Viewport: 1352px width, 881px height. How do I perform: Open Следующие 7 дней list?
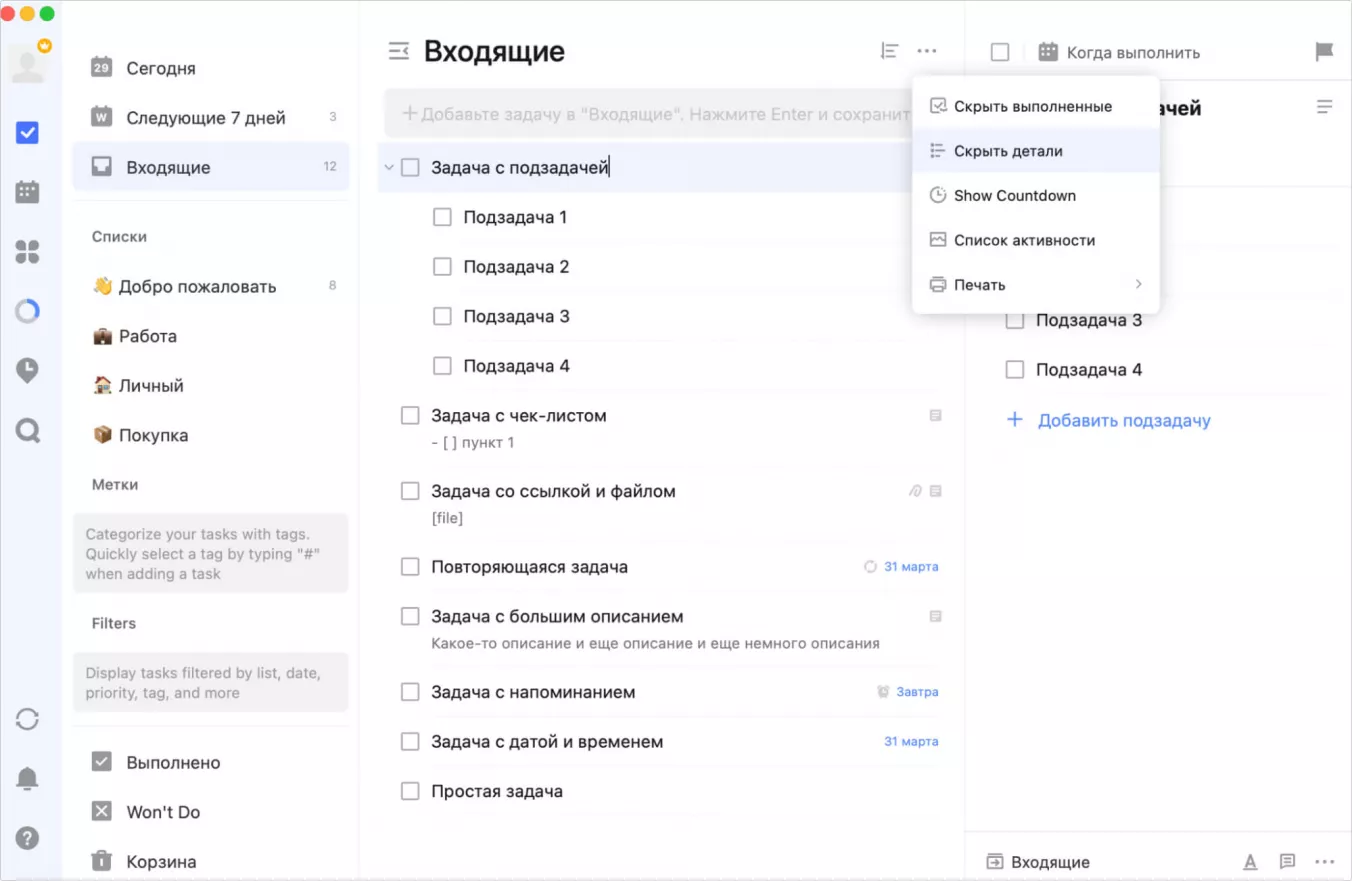pos(211,118)
